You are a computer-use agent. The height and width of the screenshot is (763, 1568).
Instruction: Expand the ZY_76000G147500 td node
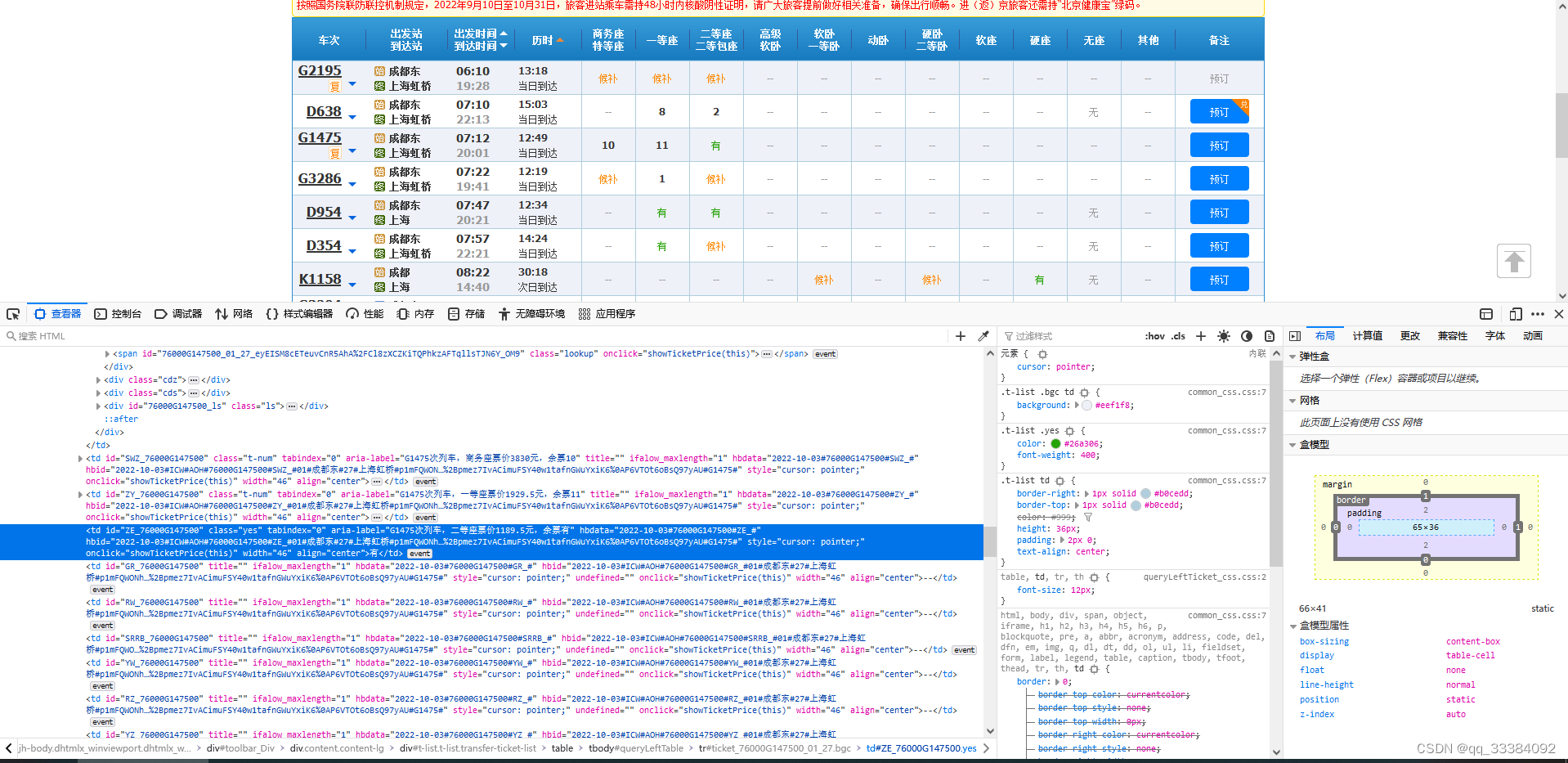point(80,495)
